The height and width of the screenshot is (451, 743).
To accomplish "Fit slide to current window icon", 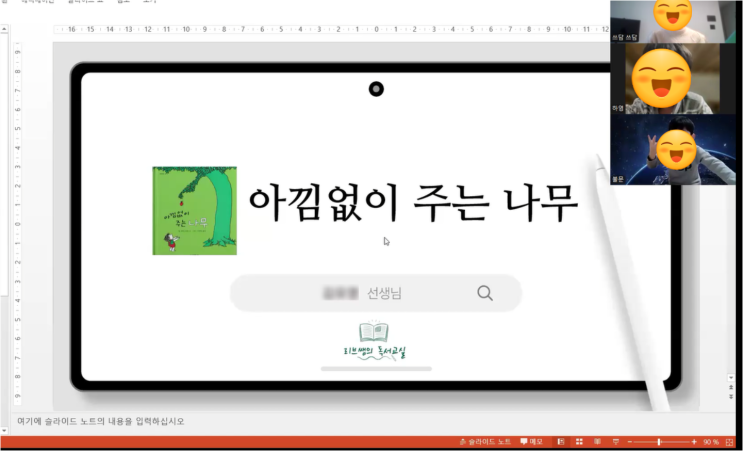I will [729, 442].
